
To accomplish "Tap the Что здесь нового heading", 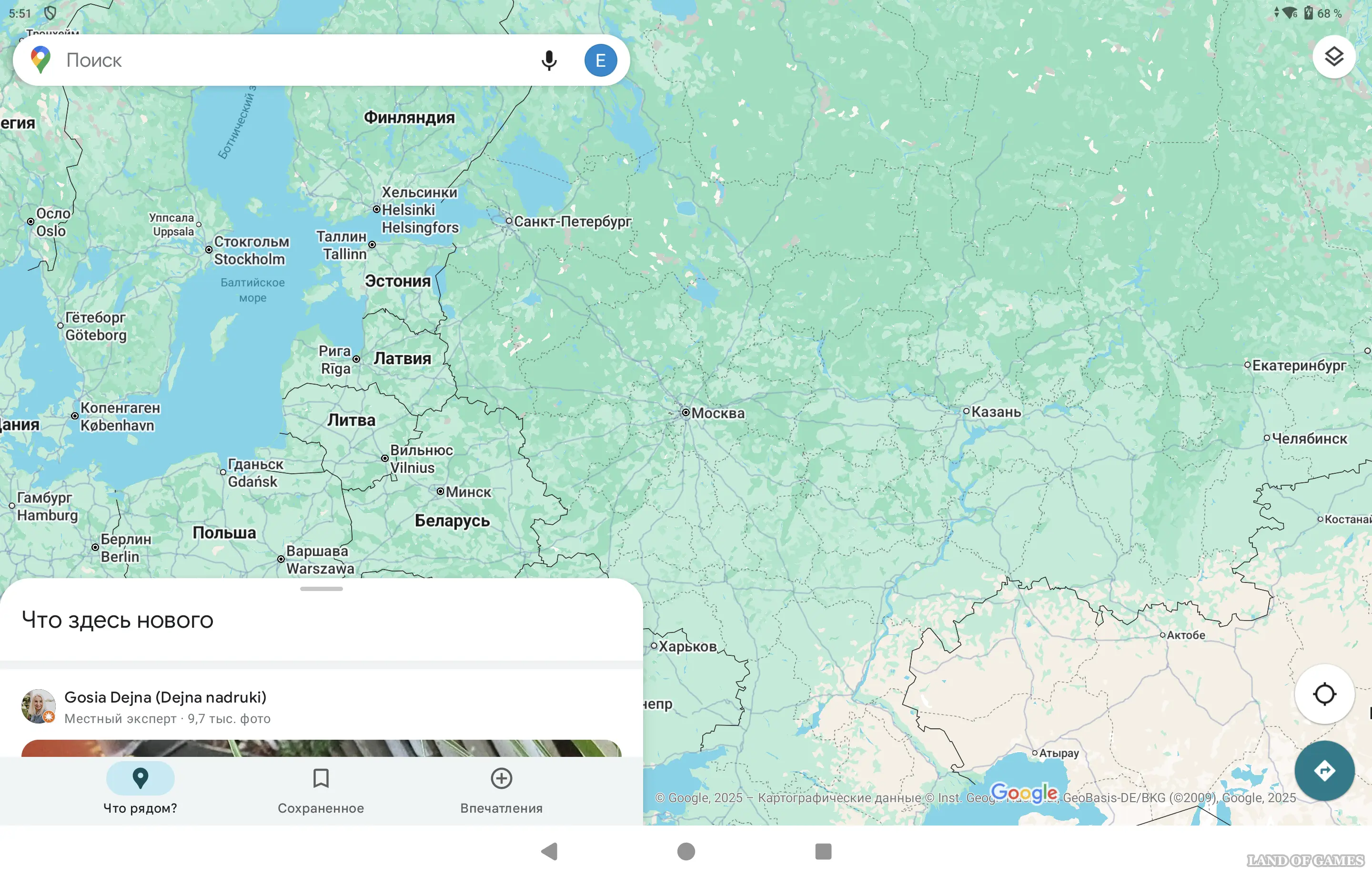I will 117,620.
